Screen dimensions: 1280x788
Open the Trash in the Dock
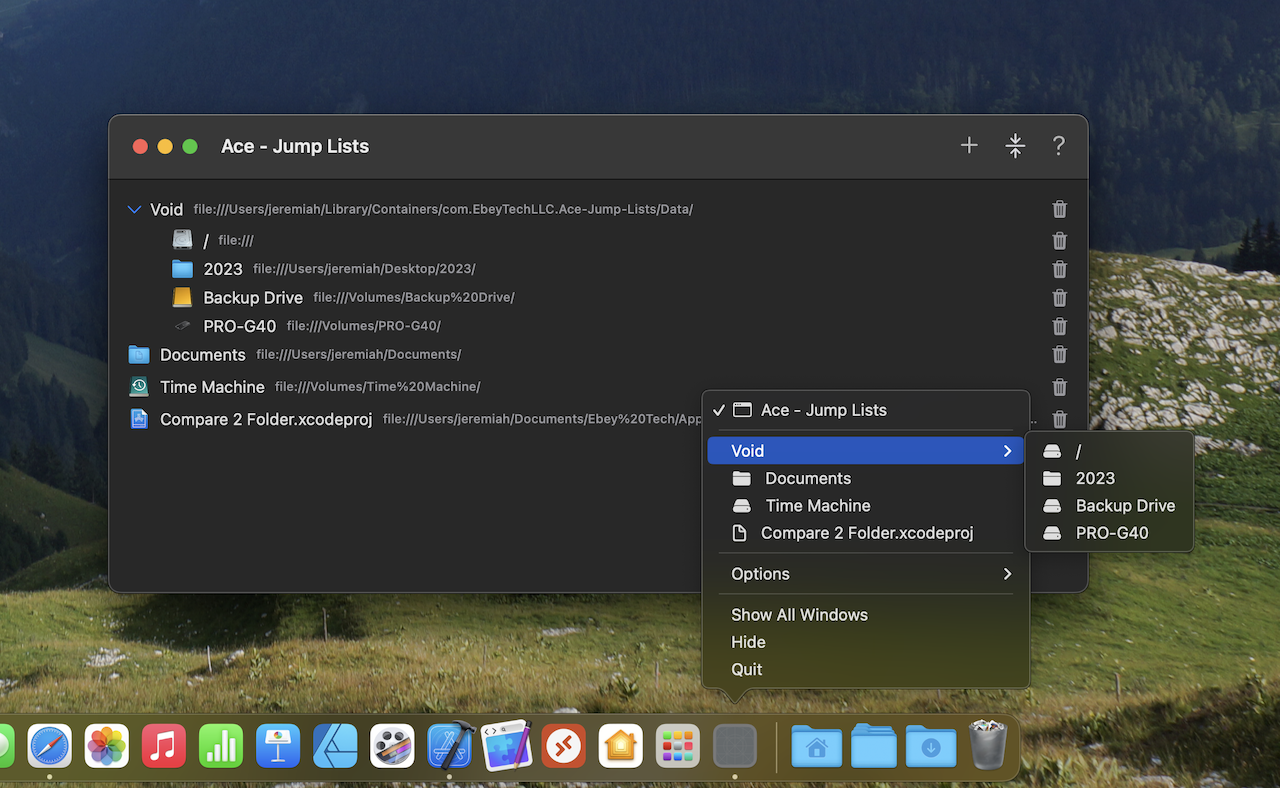(988, 746)
